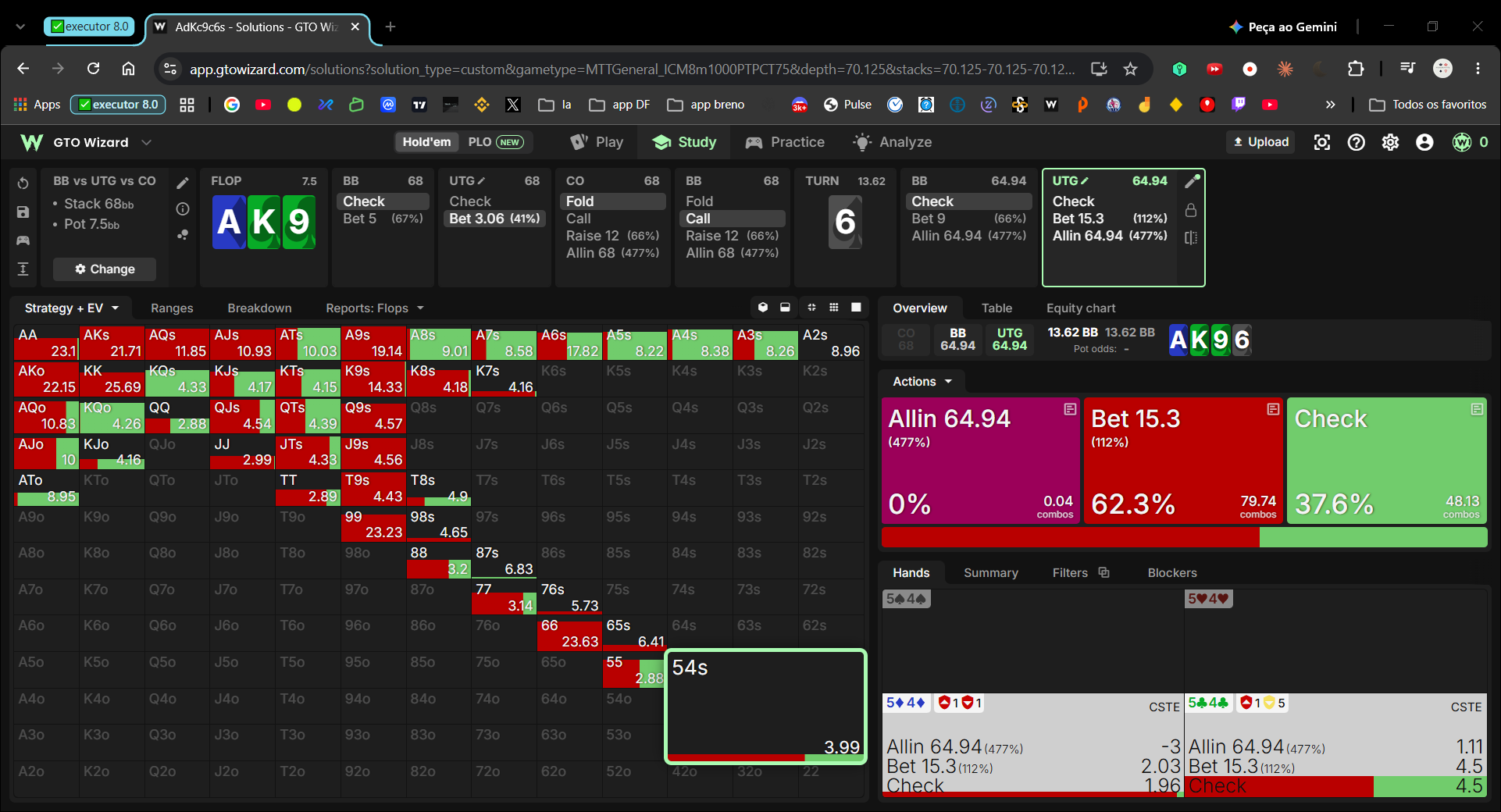Screen dimensions: 1501x812
Task: Open the user account profile icon
Action: tap(1425, 142)
